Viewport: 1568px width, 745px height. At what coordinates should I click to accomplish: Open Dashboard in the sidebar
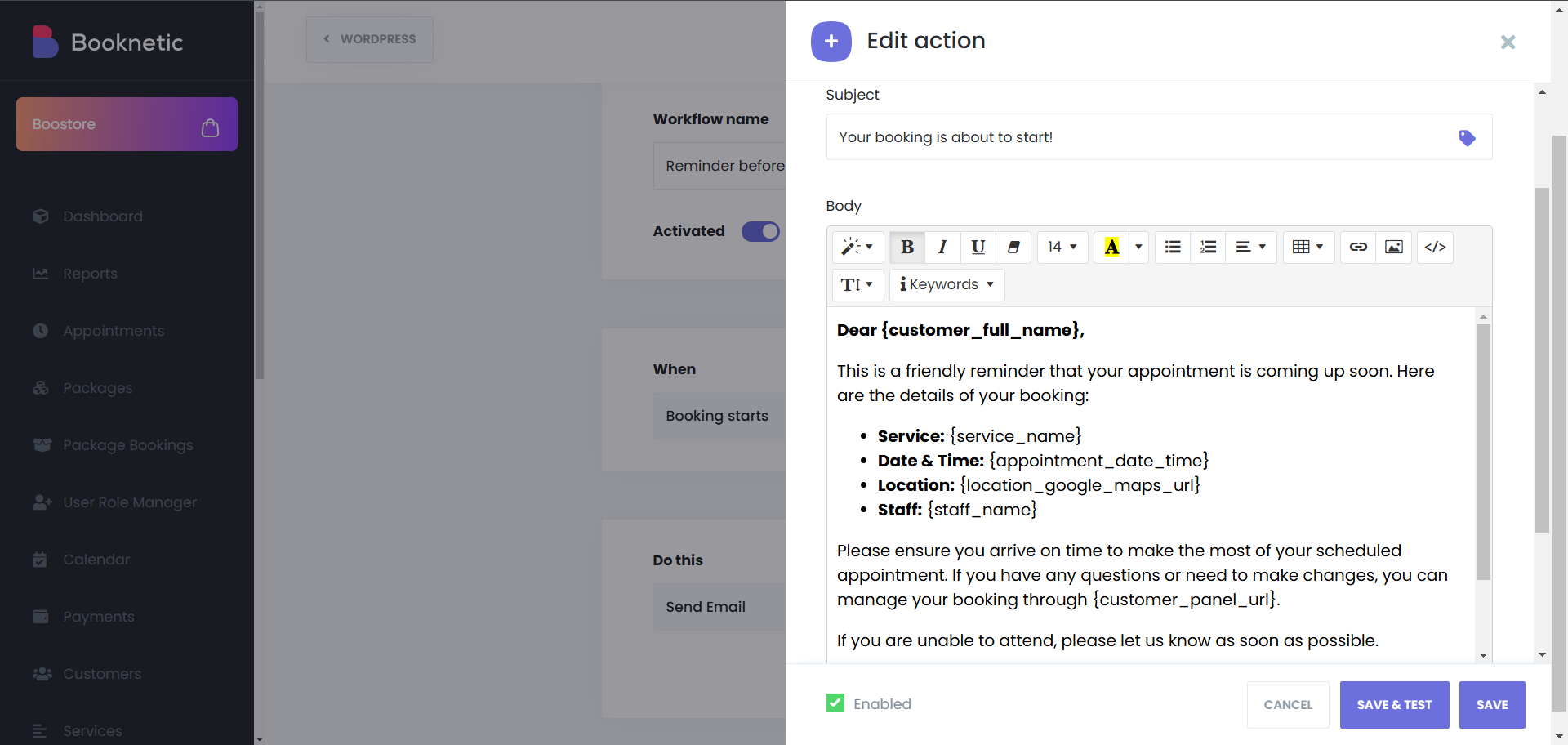pyautogui.click(x=102, y=216)
